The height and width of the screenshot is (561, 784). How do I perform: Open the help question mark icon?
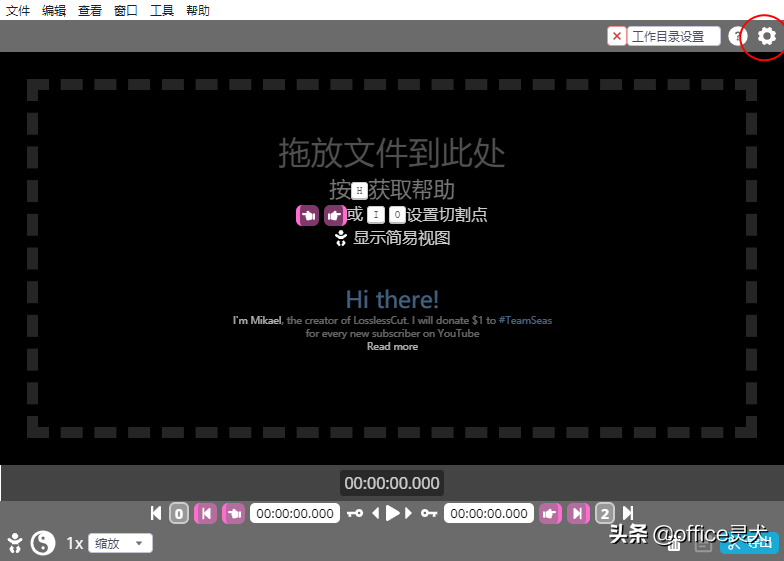738,36
